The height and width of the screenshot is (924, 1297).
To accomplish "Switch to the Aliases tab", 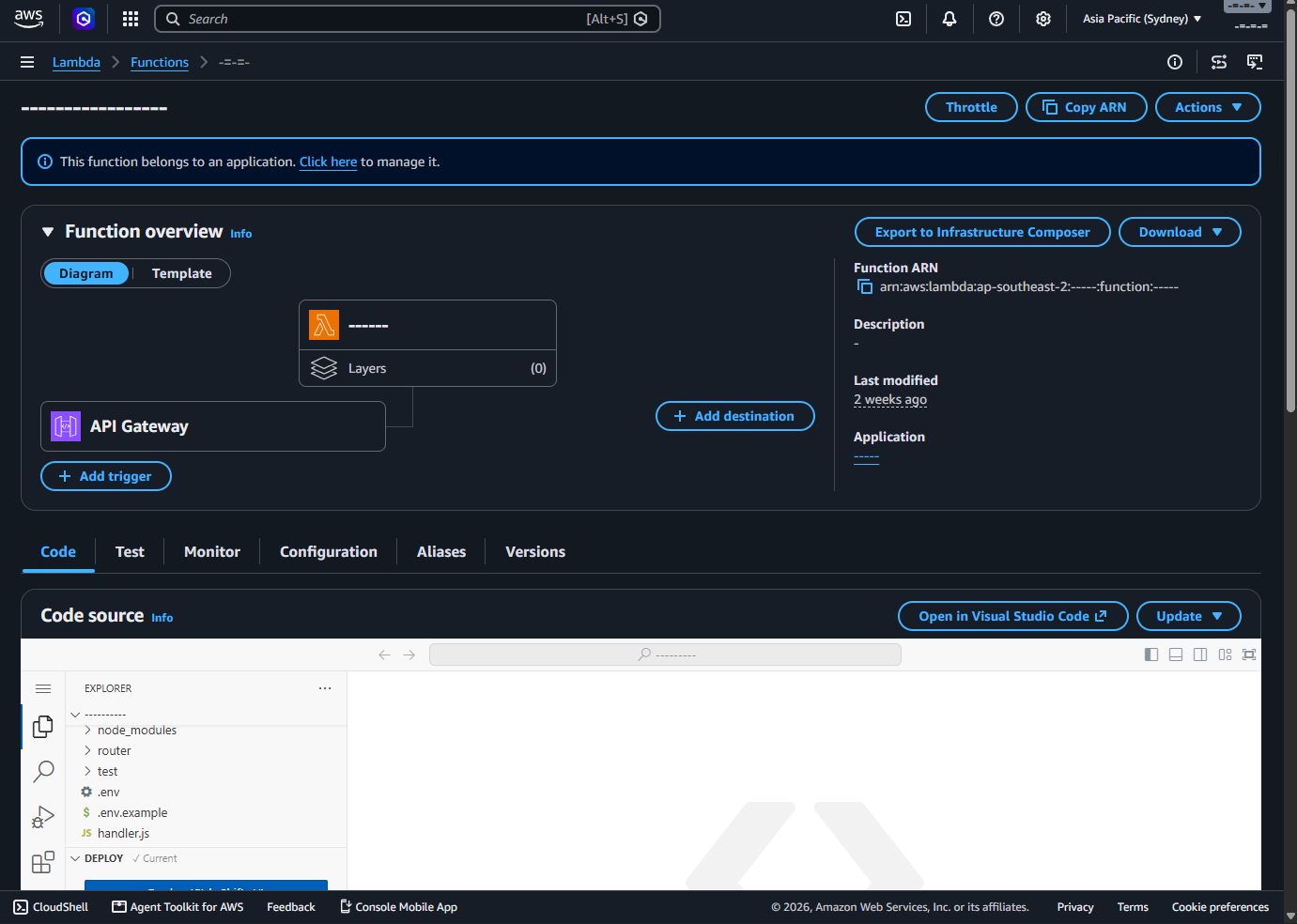I will pyautogui.click(x=441, y=552).
